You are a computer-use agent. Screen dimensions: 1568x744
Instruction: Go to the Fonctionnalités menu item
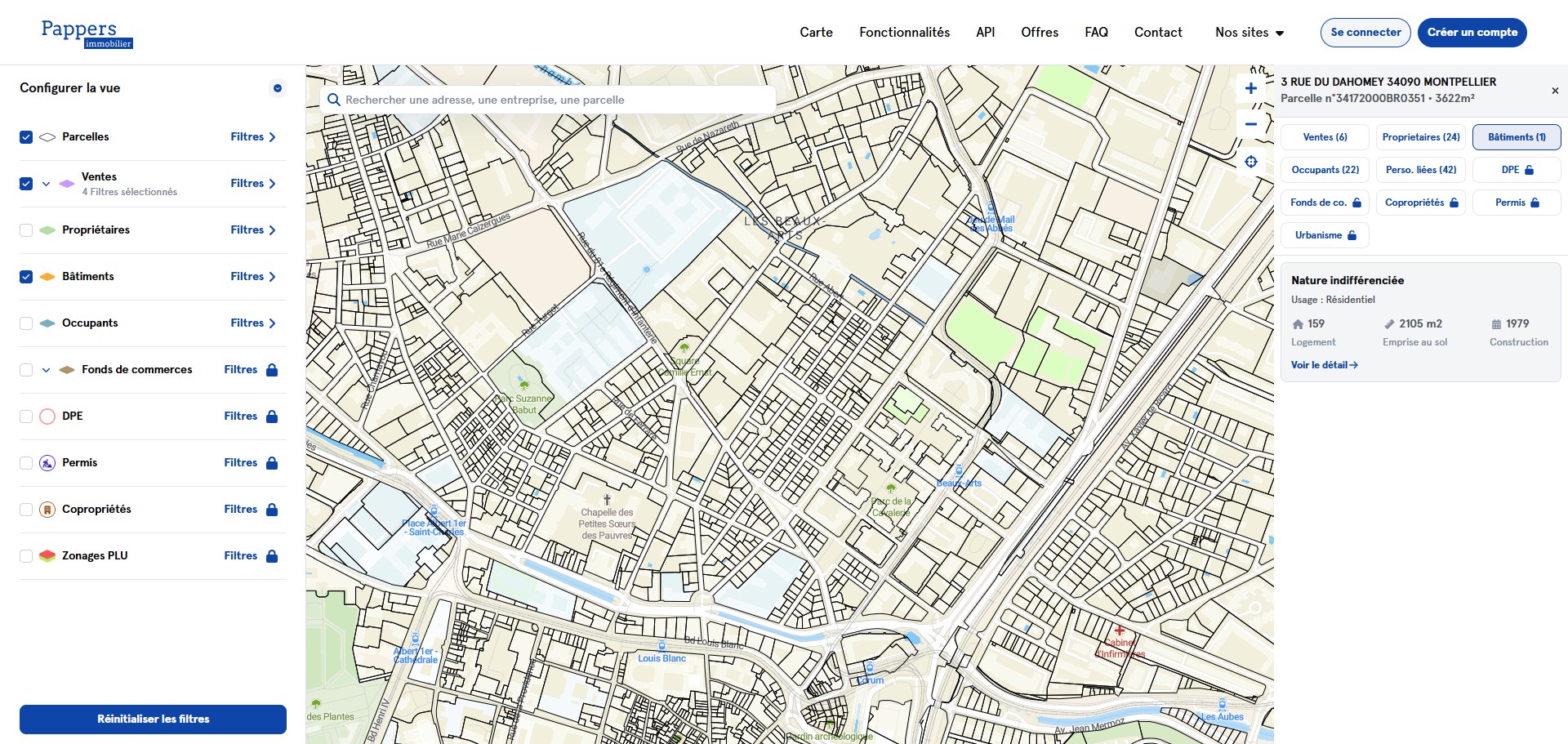click(x=904, y=33)
